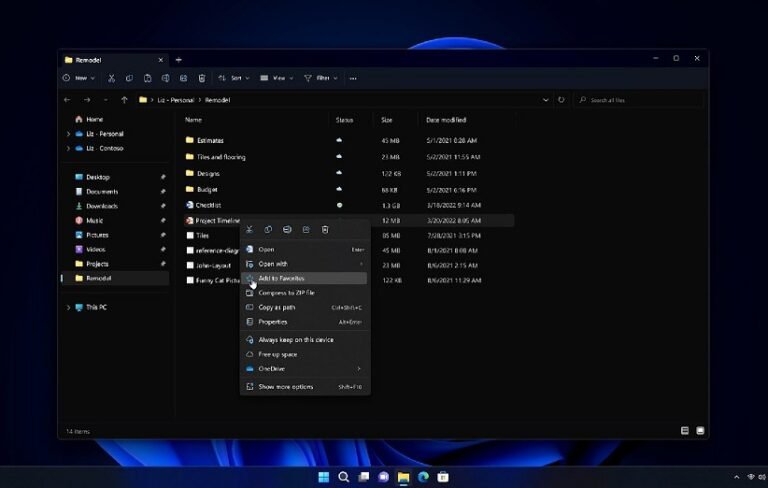Click the Cut icon in the command bar
This screenshot has height=488, width=768.
111,78
